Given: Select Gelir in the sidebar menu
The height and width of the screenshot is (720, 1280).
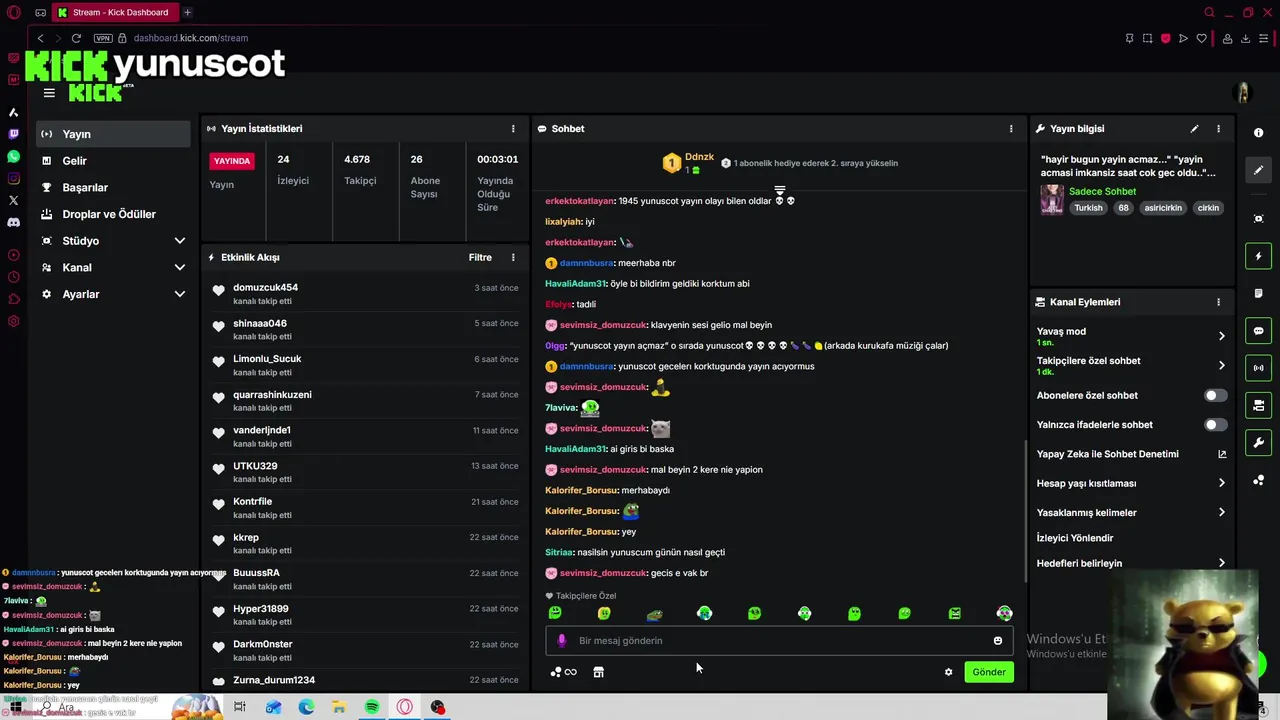Looking at the screenshot, I should point(113,161).
